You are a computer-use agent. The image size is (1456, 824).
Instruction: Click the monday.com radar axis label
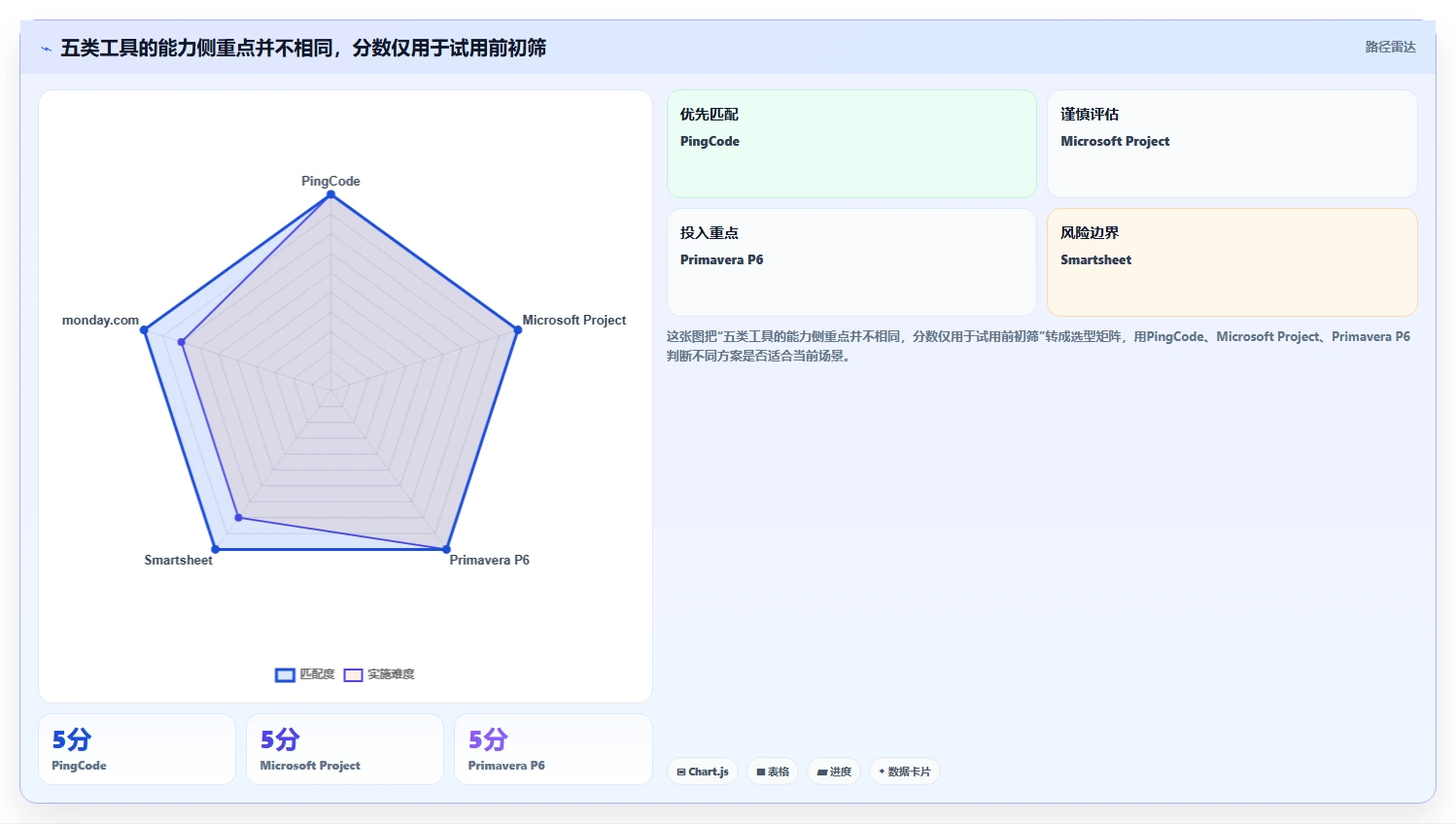[x=100, y=320]
